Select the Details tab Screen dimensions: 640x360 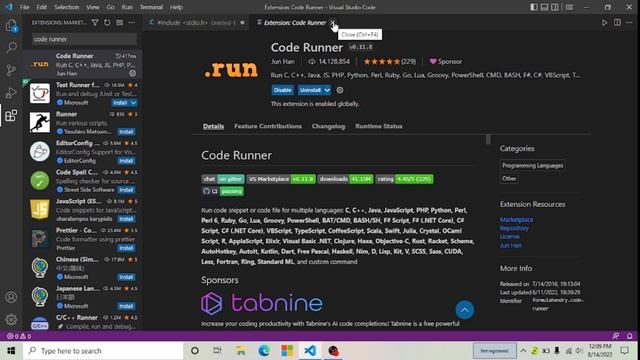pyautogui.click(x=213, y=126)
